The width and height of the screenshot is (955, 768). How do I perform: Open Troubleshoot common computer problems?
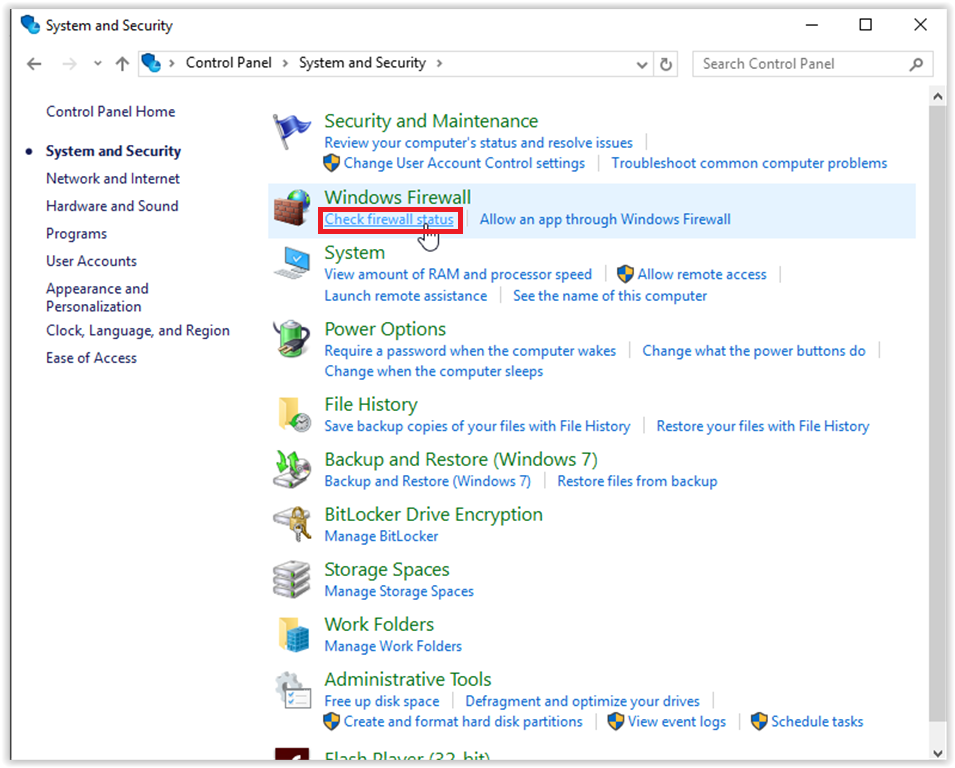click(749, 163)
